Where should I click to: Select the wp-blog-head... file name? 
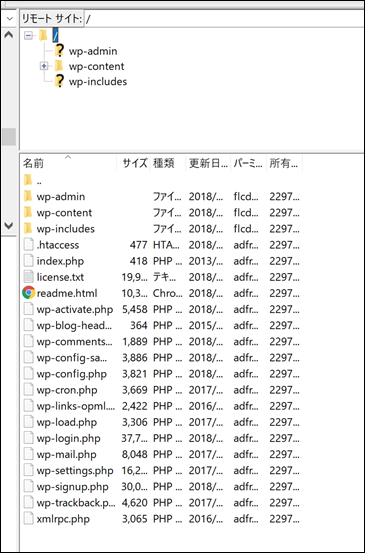[x=74, y=326]
